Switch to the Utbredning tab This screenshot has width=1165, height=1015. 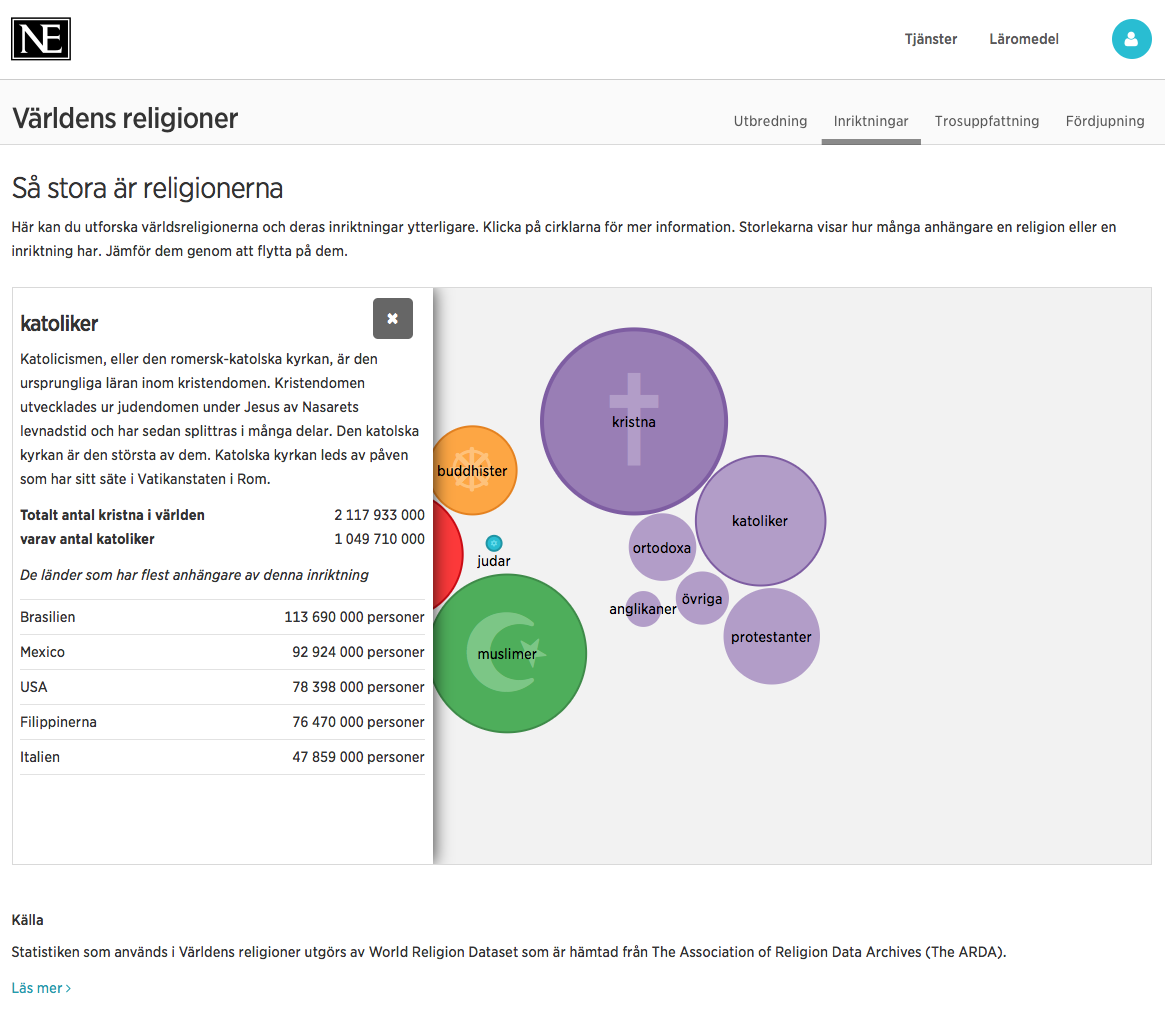[770, 121]
